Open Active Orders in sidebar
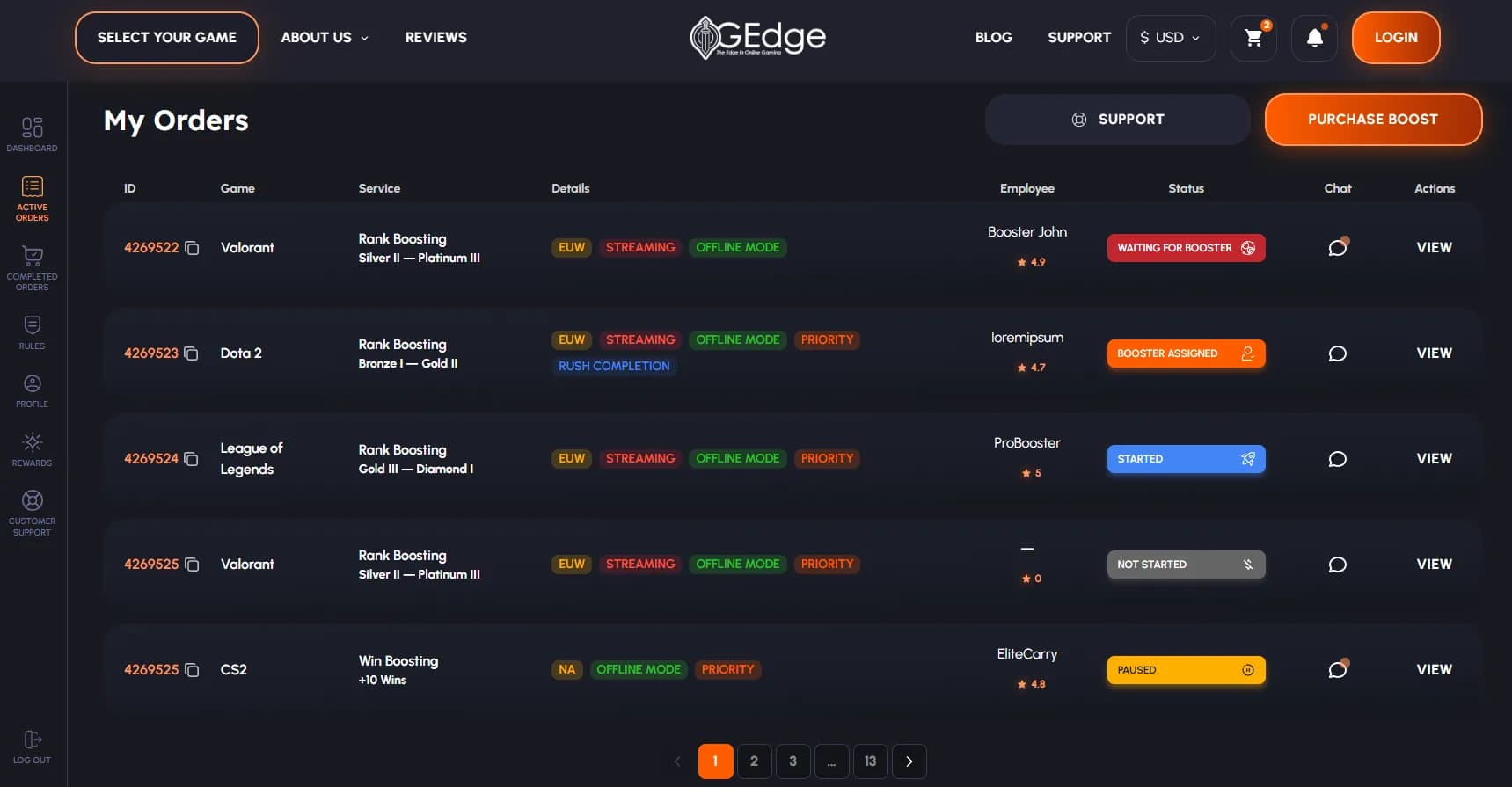1512x787 pixels. [32, 199]
